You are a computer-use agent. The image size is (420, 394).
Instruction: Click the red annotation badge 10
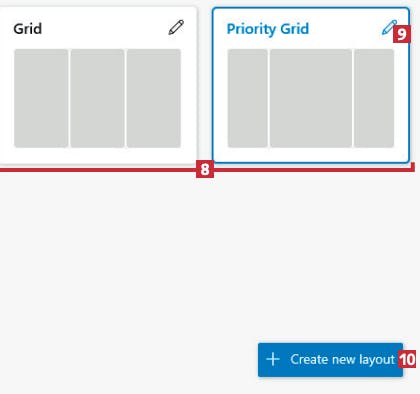407,359
